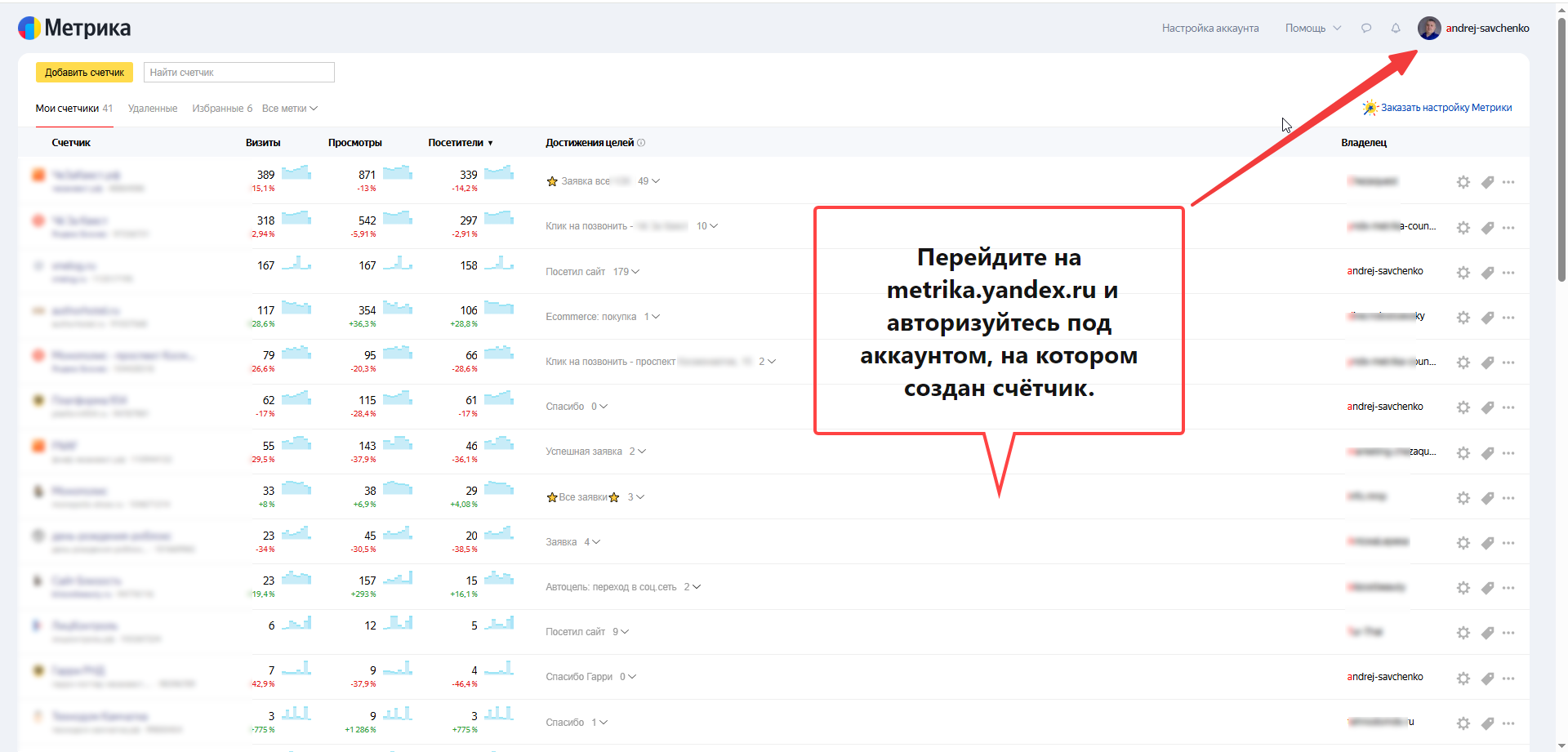
Task: Click the info icon next to Достижения целей
Action: (641, 143)
